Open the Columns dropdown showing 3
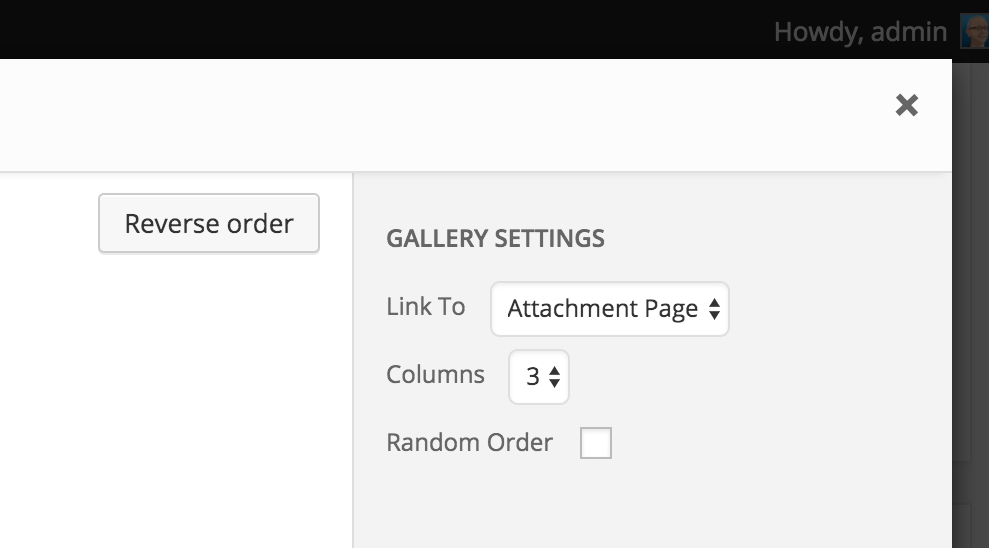 pos(539,377)
